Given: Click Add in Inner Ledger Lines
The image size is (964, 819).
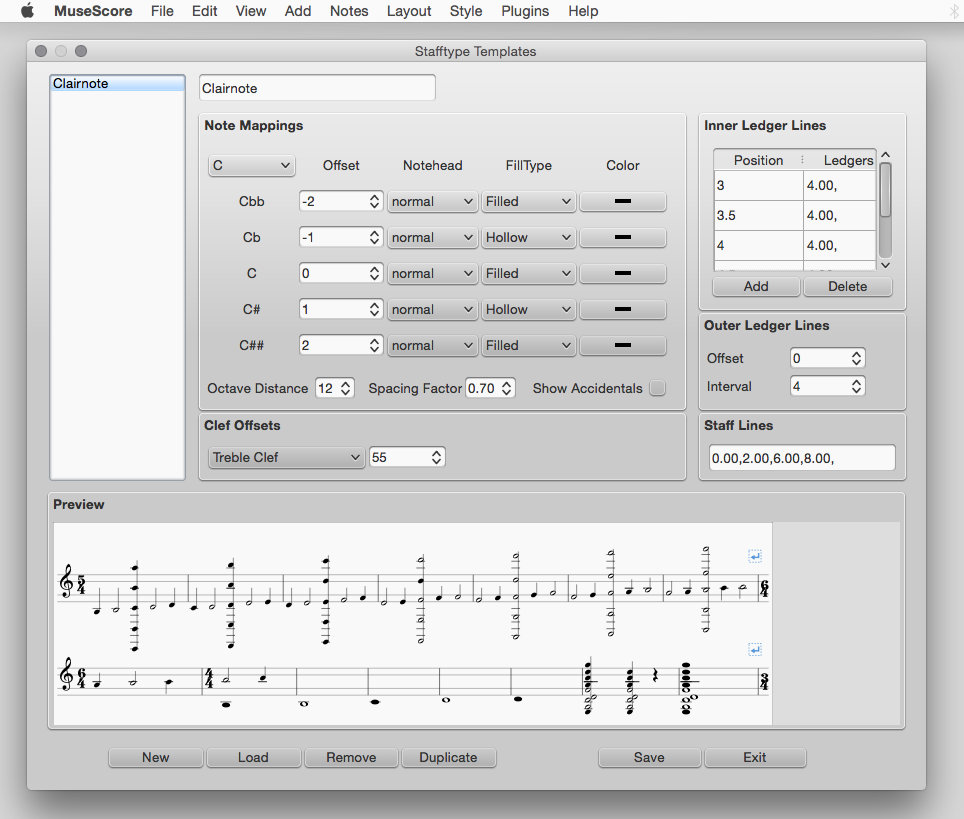Looking at the screenshot, I should (x=756, y=286).
